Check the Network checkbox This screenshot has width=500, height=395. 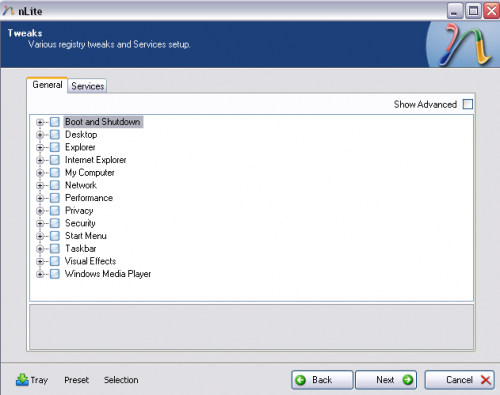point(55,185)
